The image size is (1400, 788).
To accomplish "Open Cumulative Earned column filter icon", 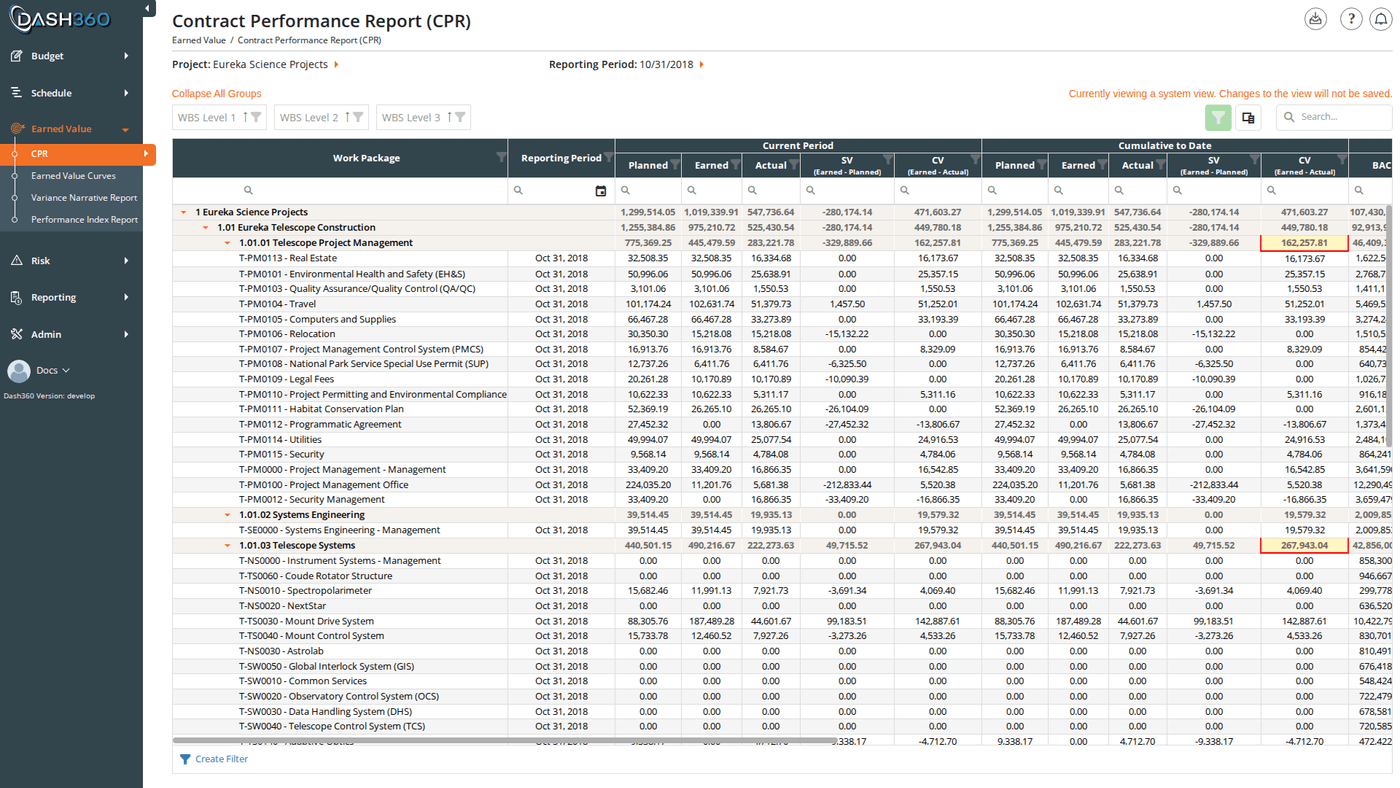I will [x=1103, y=165].
